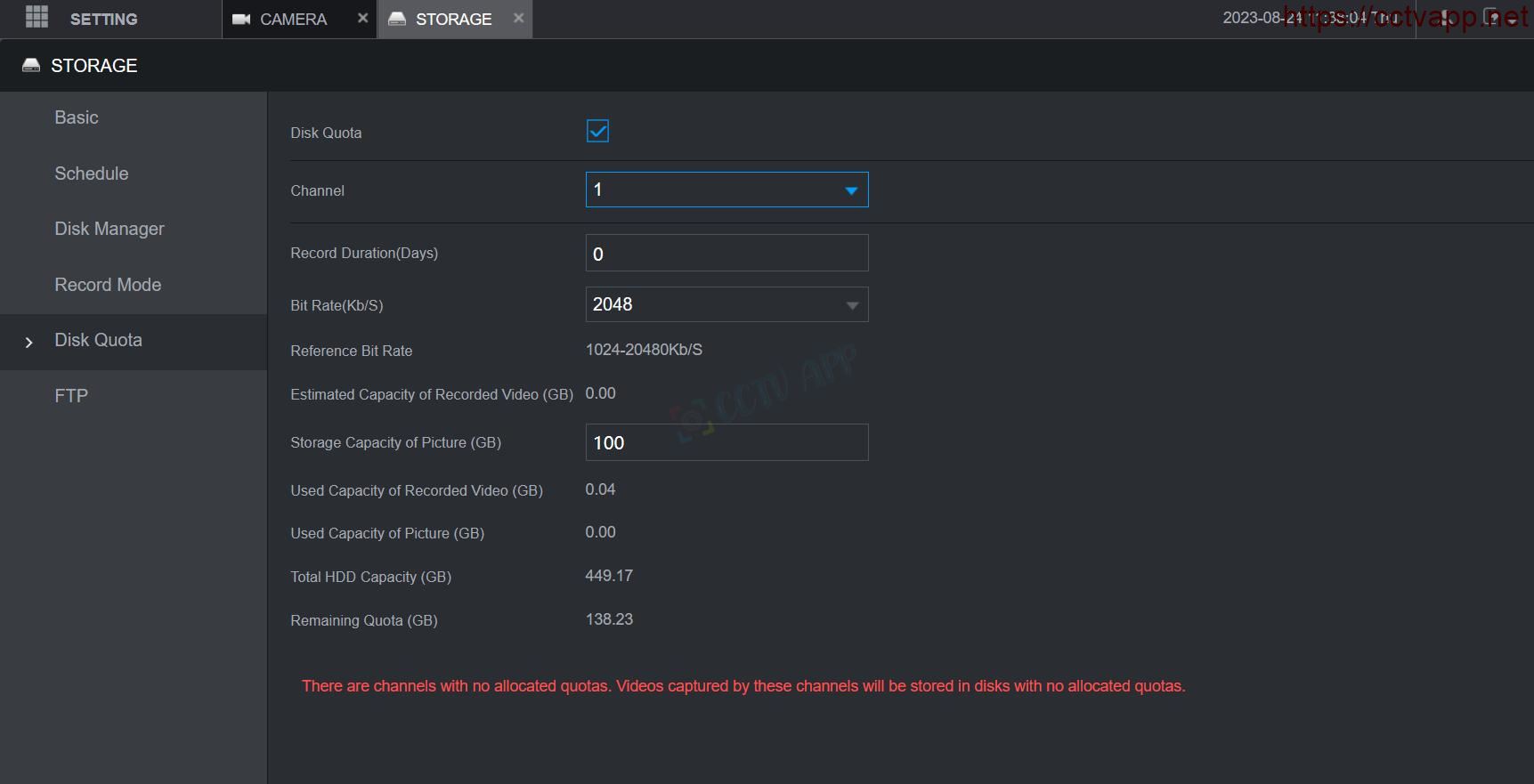Screen dimensions: 1534x784
Task: Click the red no allocated quotas warning
Action: point(743,686)
